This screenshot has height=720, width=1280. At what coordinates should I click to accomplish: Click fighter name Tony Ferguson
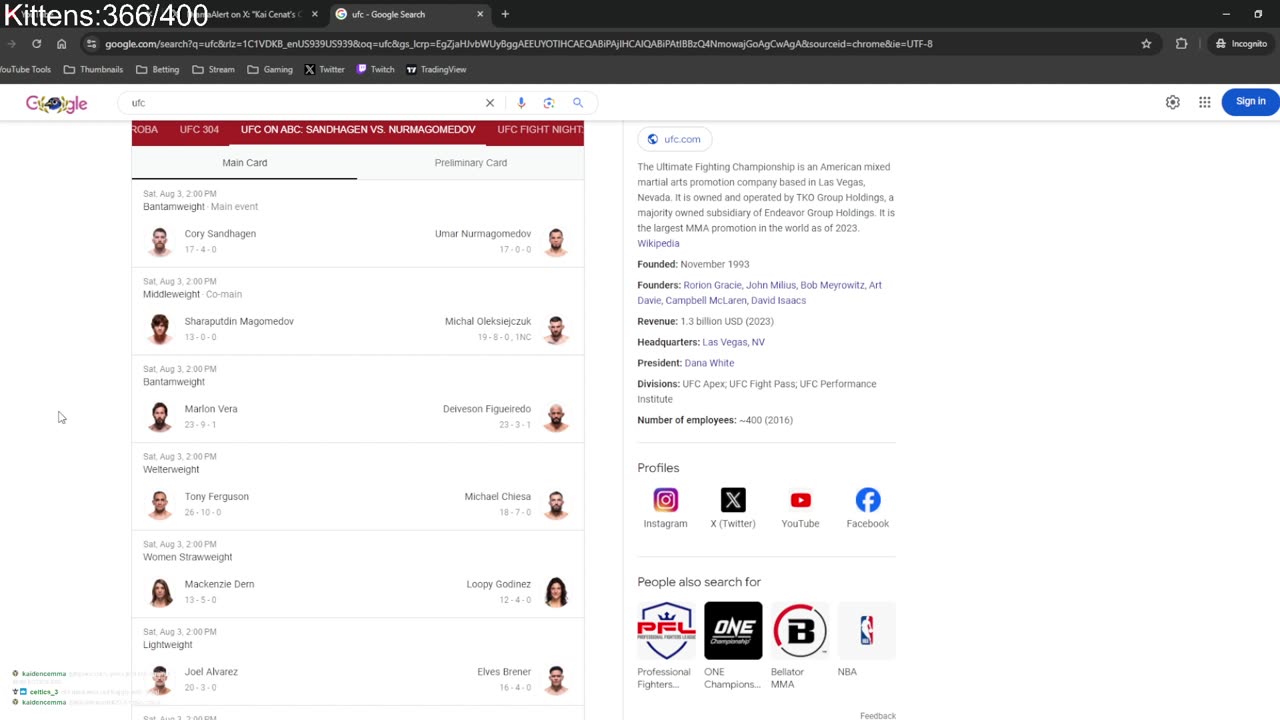pos(217,497)
